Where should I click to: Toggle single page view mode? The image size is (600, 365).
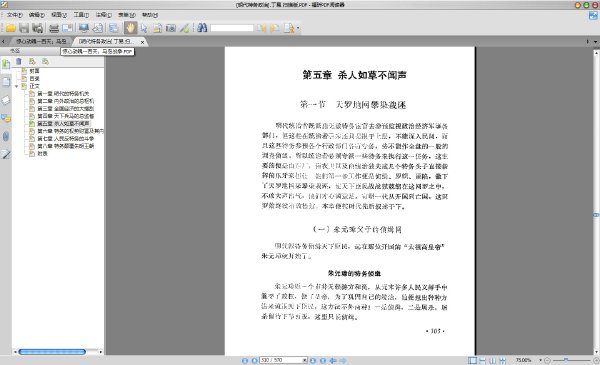pos(473,360)
